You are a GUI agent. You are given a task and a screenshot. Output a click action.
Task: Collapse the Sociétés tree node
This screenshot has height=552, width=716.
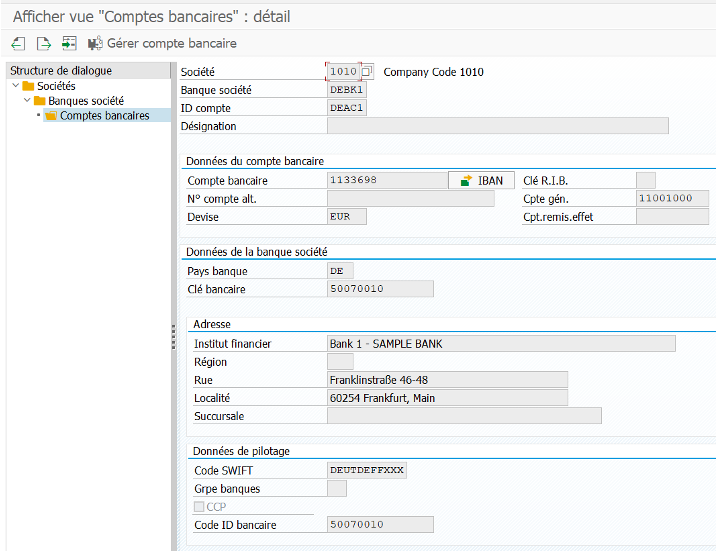pyautogui.click(x=15, y=86)
